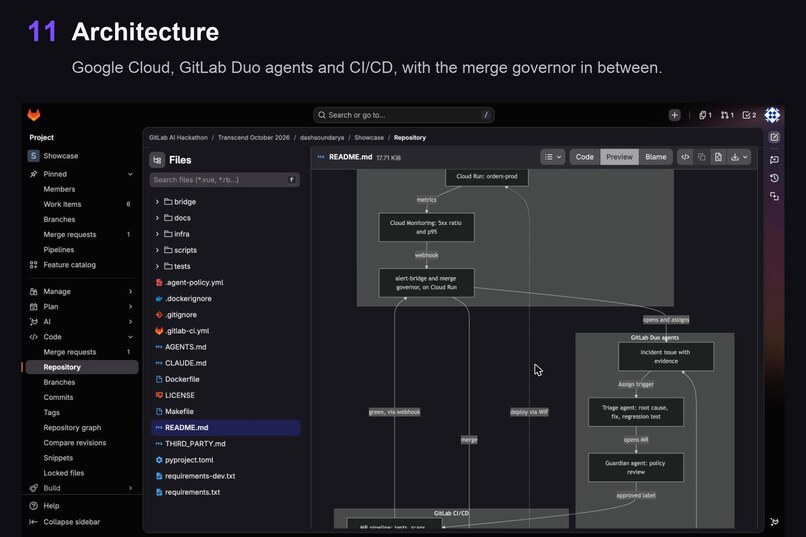Open raw file icon in toolbar

pyautogui.click(x=718, y=157)
